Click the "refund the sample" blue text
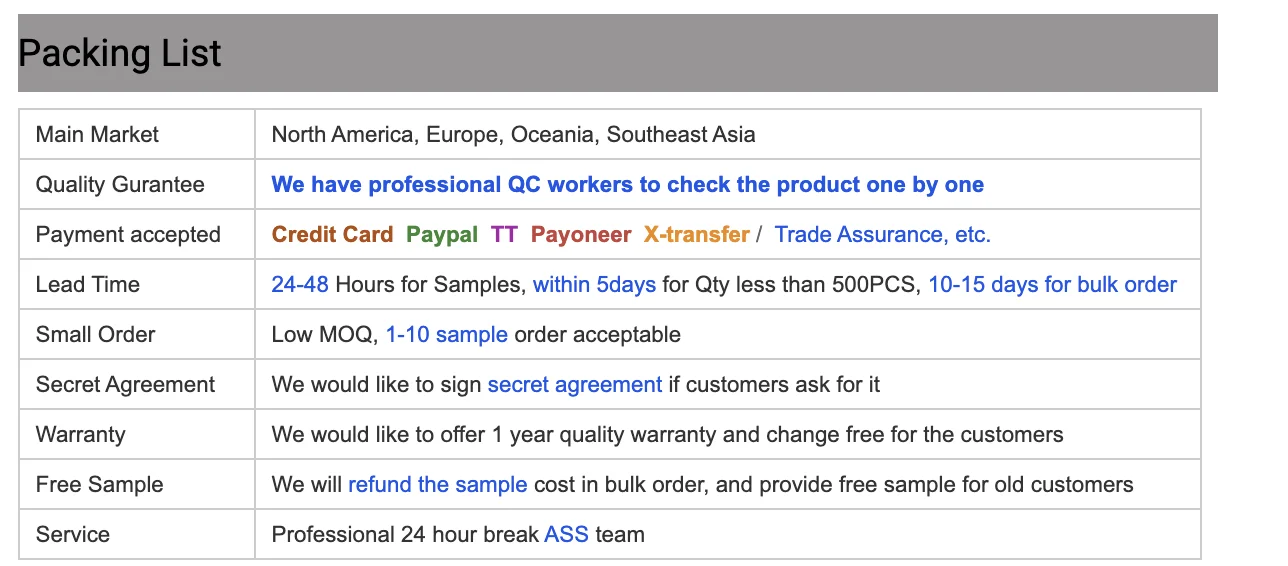Viewport: 1288px width, 566px height. click(437, 485)
